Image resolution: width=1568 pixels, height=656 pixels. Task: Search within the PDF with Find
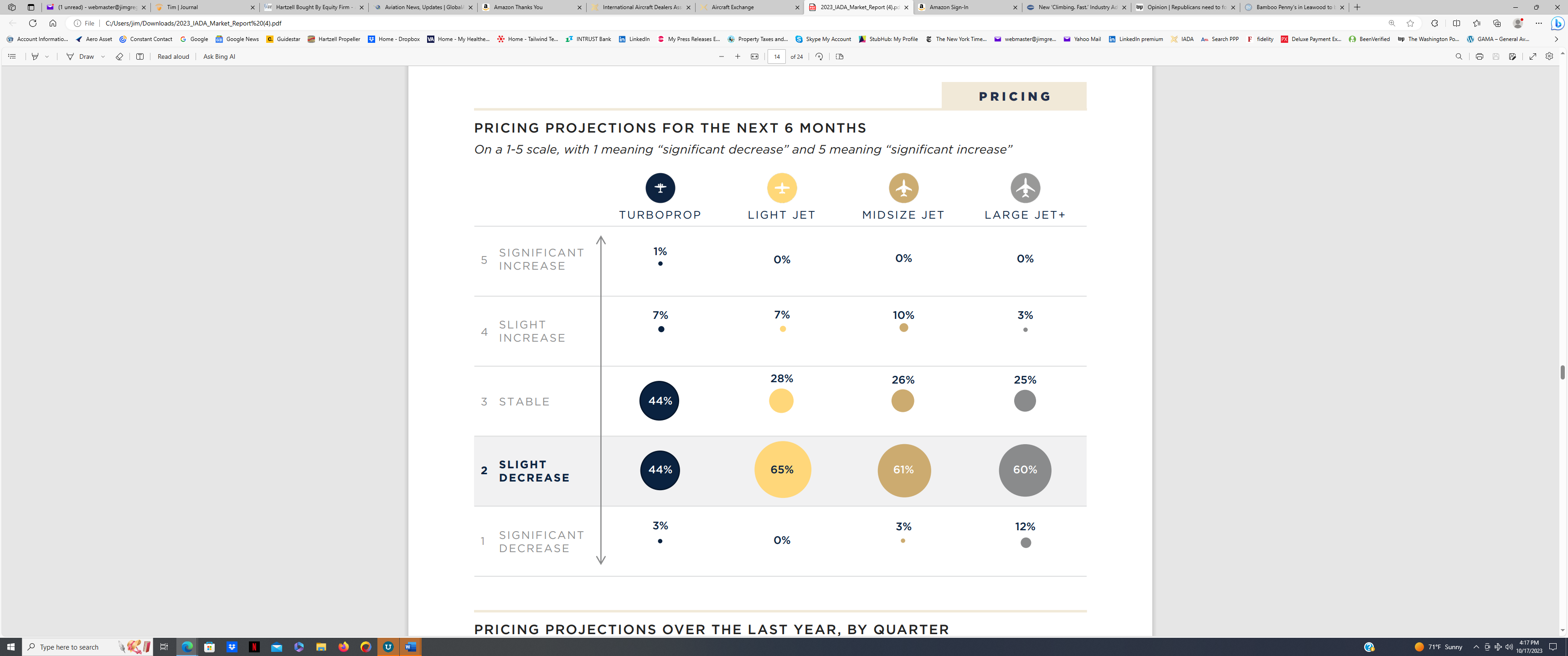click(x=1459, y=56)
